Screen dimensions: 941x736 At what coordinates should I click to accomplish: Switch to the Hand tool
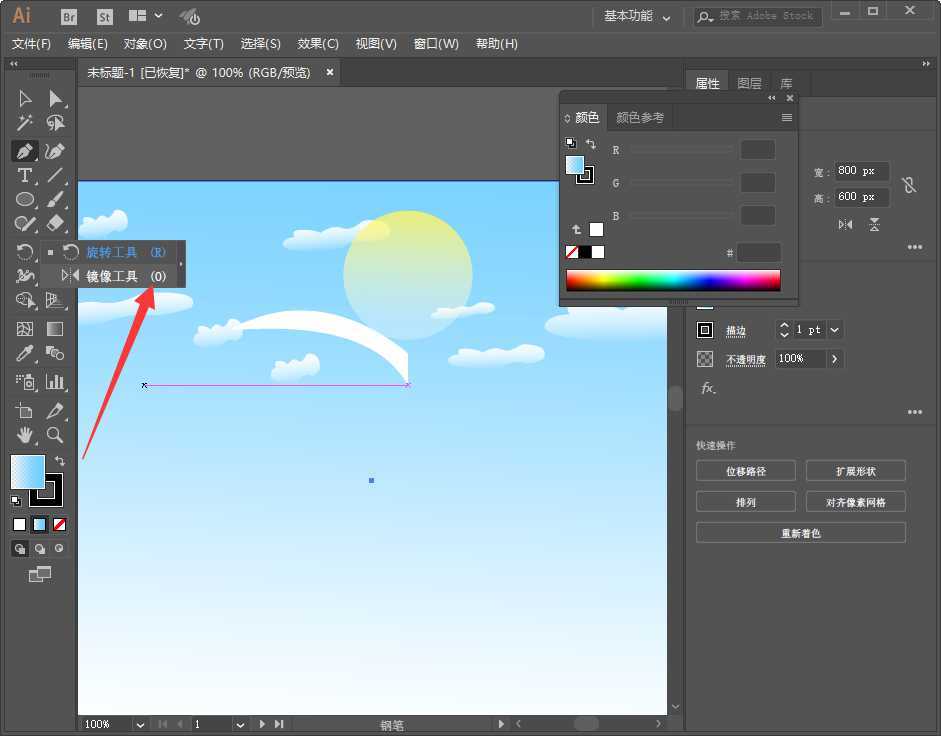coord(22,435)
